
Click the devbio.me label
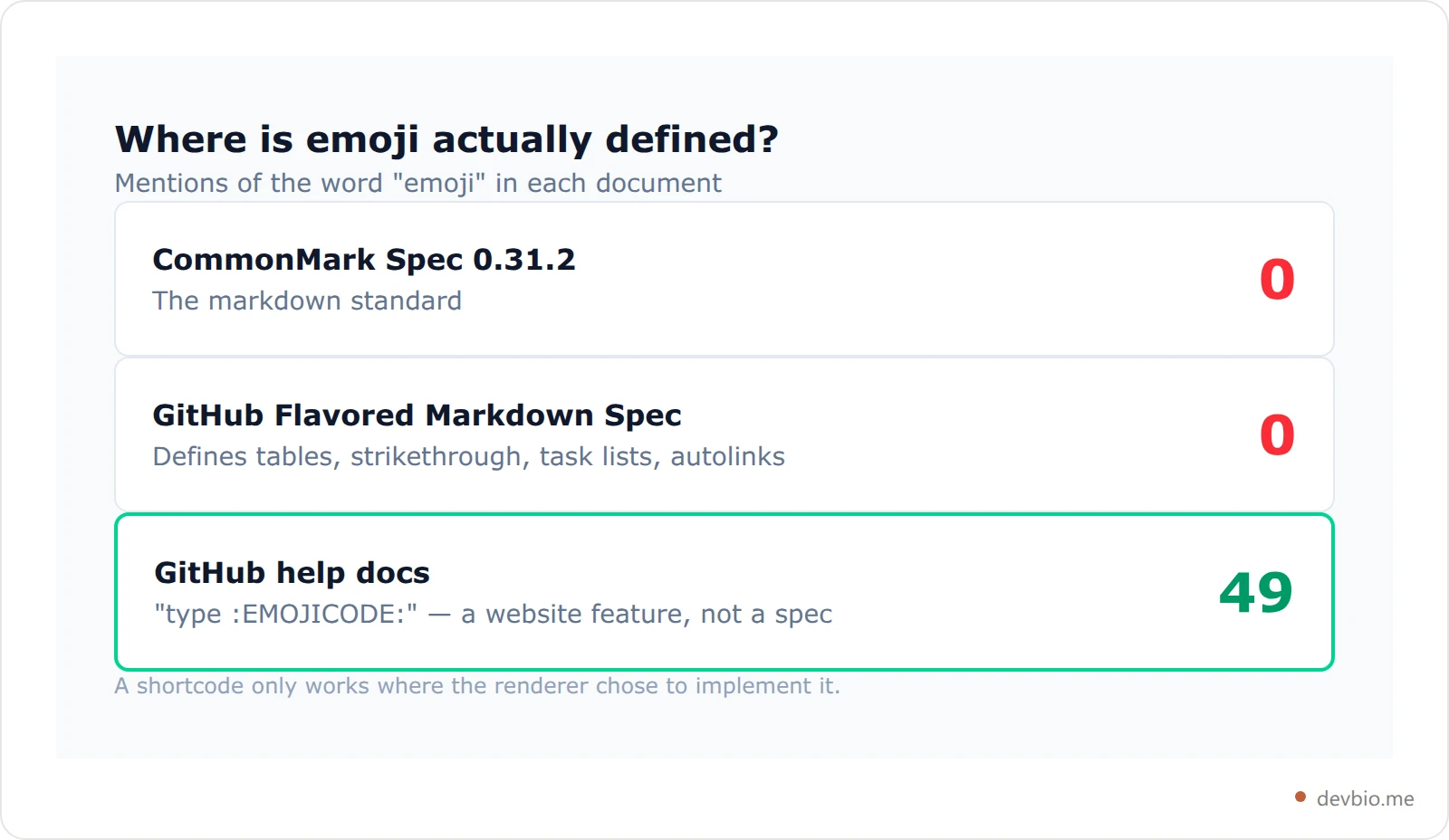(1365, 798)
